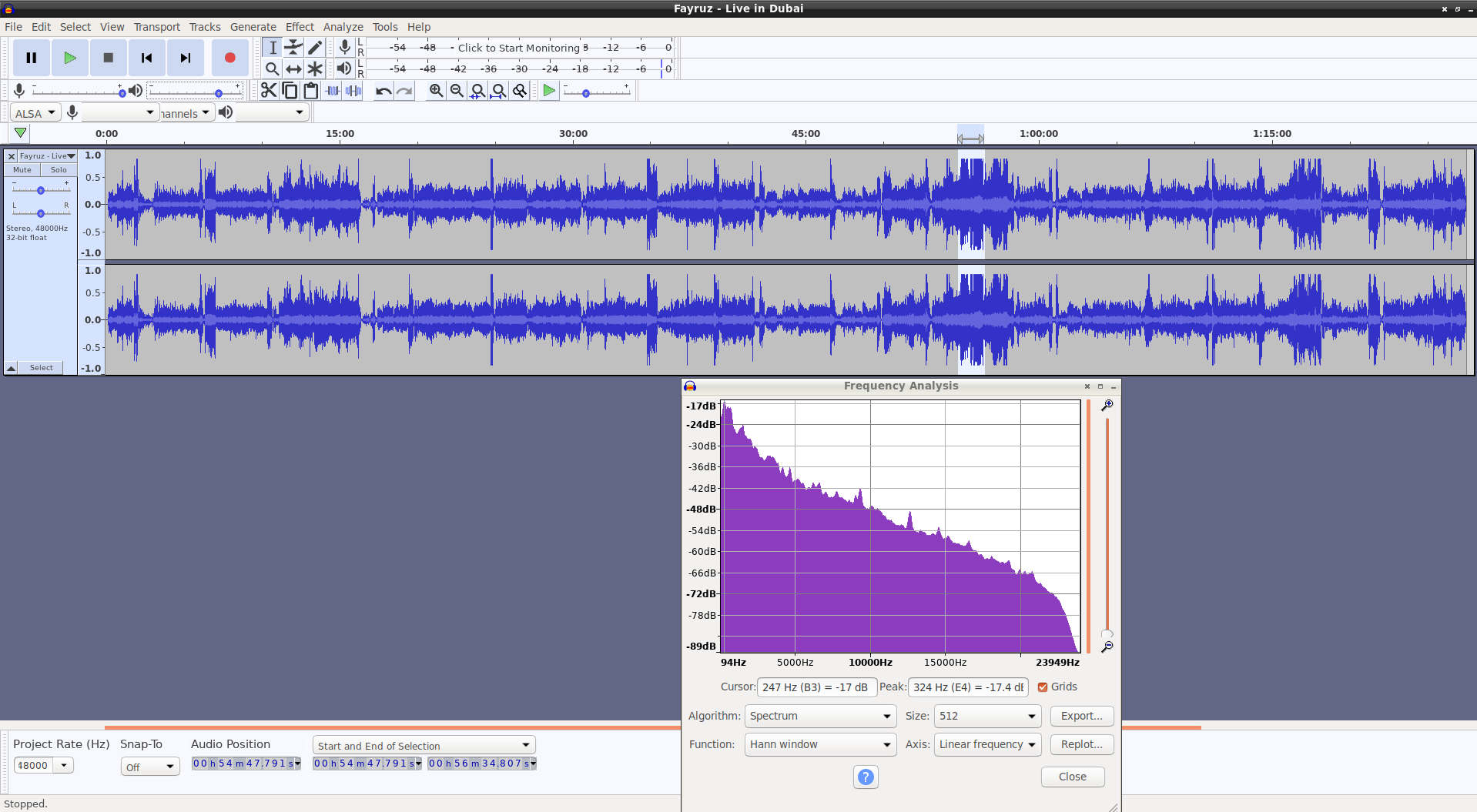This screenshot has height=812, width=1477.
Task: Toggle the Grids checkbox
Action: (1043, 687)
